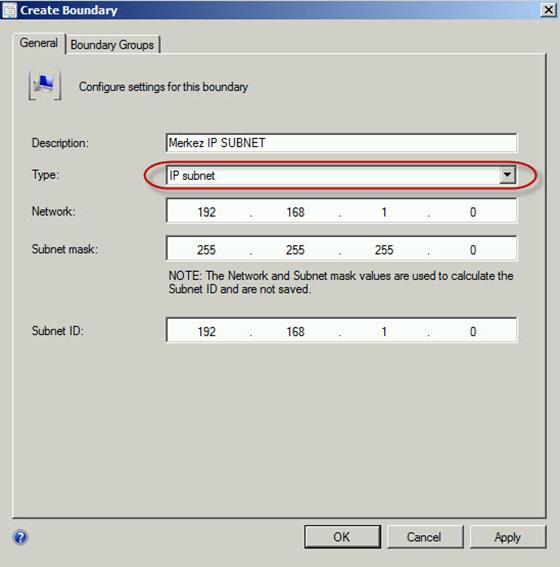Expand the Type dropdown arrow
This screenshot has height=567, width=560.
(507, 175)
